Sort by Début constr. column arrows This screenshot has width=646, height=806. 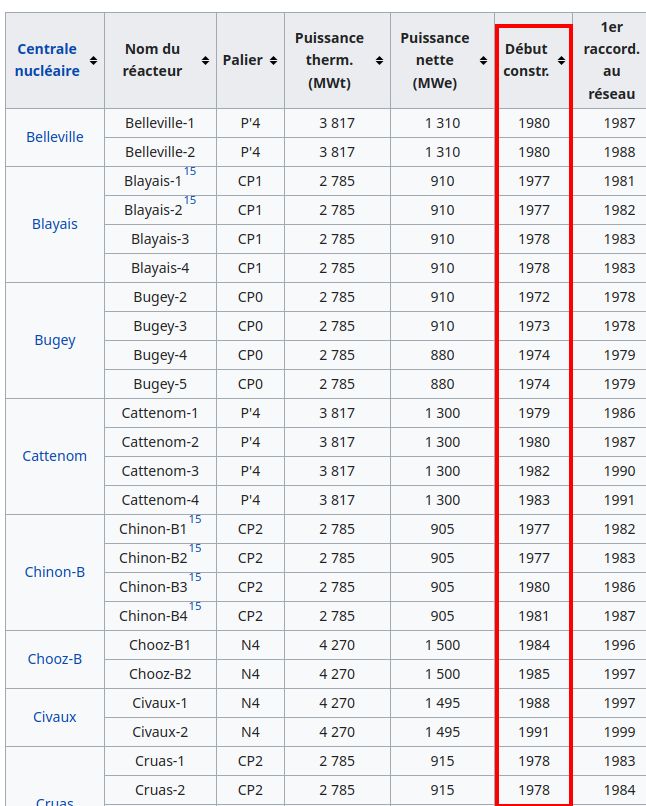tap(561, 61)
